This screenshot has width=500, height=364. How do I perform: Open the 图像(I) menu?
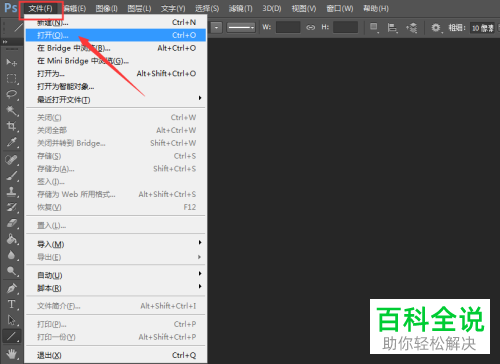tap(106, 9)
